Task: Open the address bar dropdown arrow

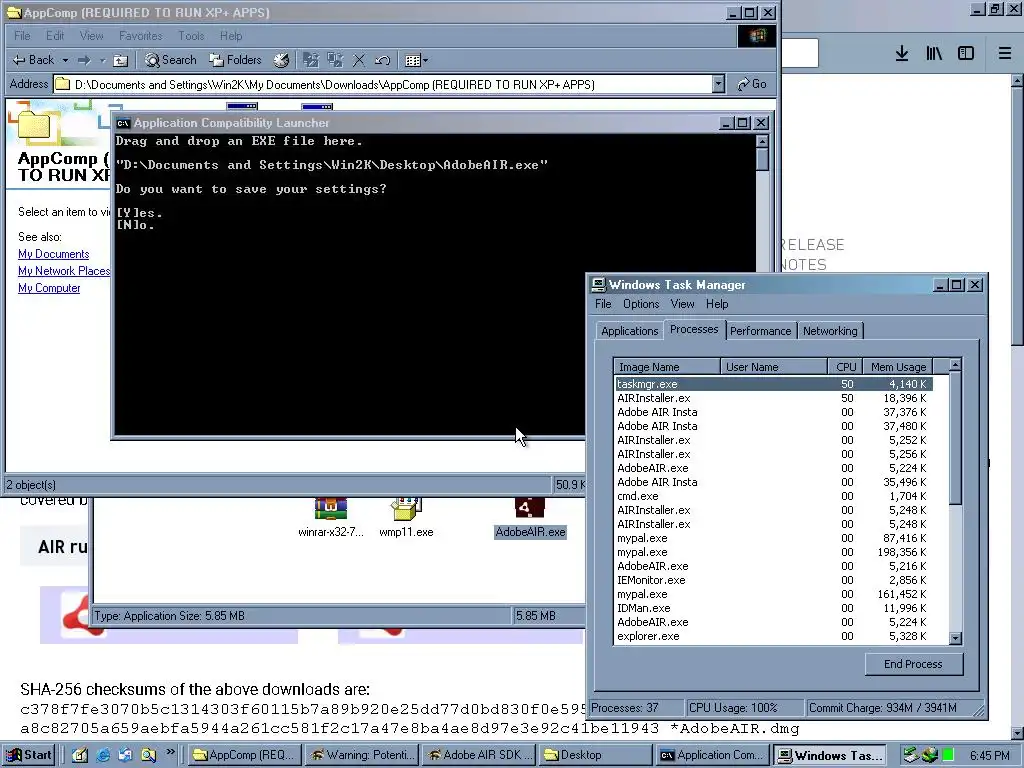Action: point(718,84)
